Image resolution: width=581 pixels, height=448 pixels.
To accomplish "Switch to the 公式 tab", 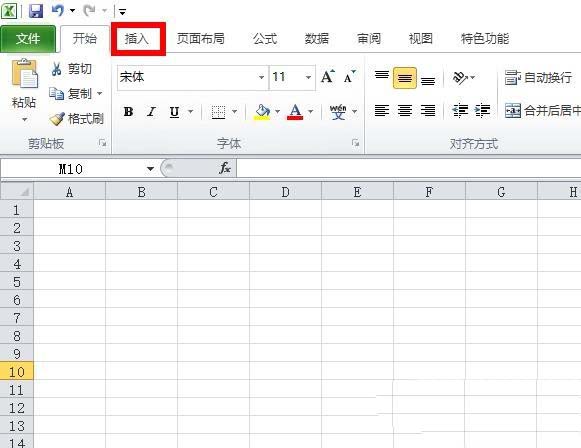I will tap(265, 39).
